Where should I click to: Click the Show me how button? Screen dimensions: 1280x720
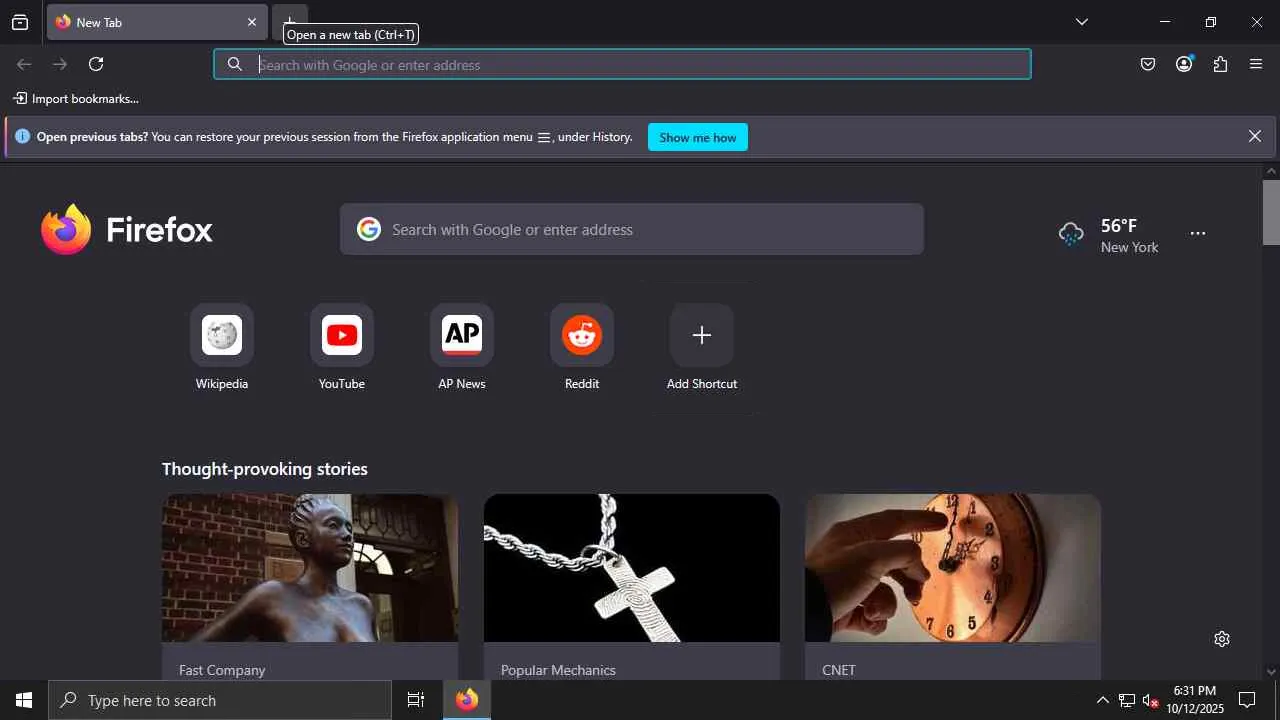click(698, 137)
